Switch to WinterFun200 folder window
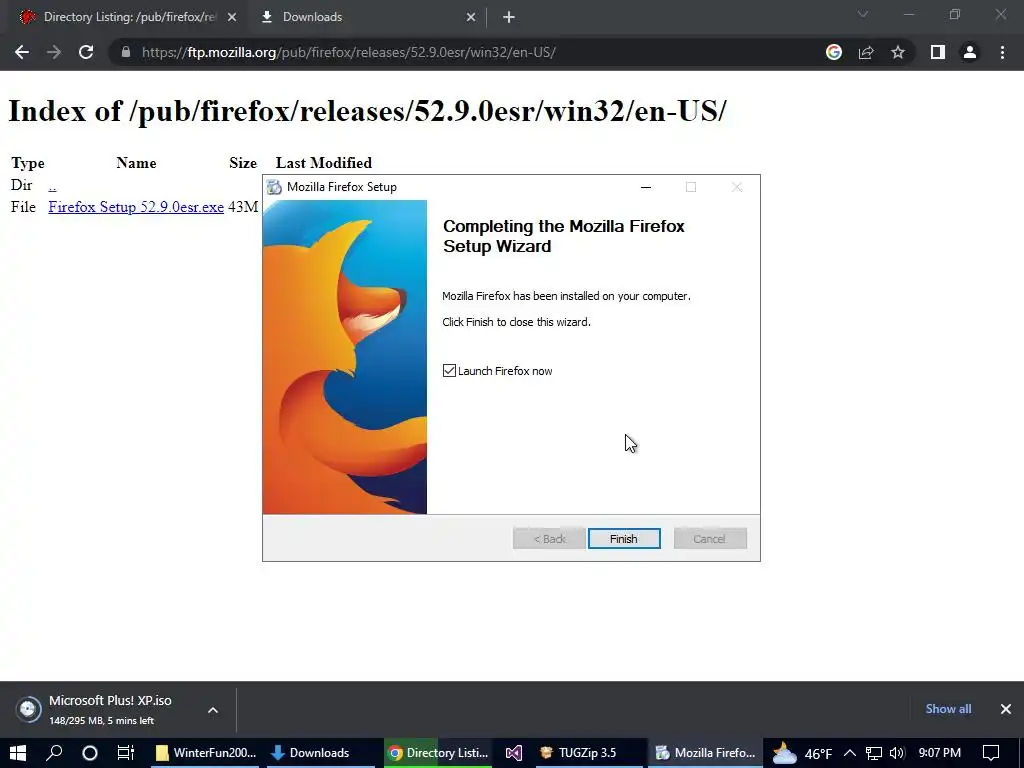The width and height of the screenshot is (1024, 768). (206, 753)
